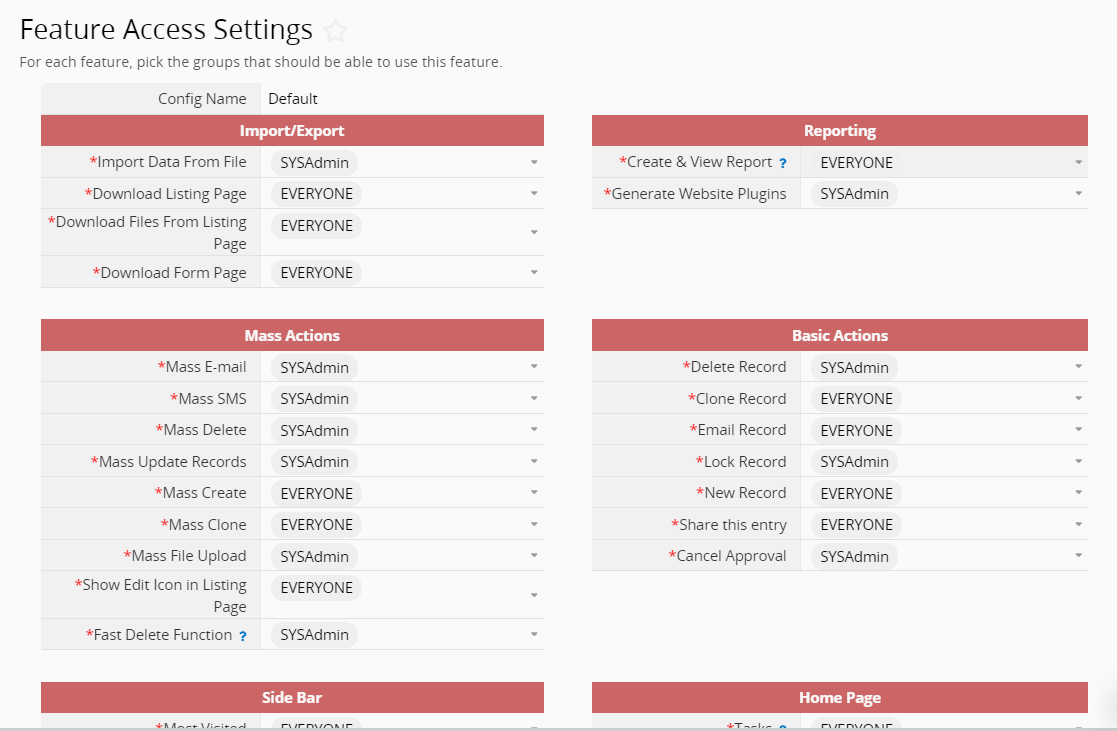Click the star icon next to Feature Access Settings

click(335, 30)
